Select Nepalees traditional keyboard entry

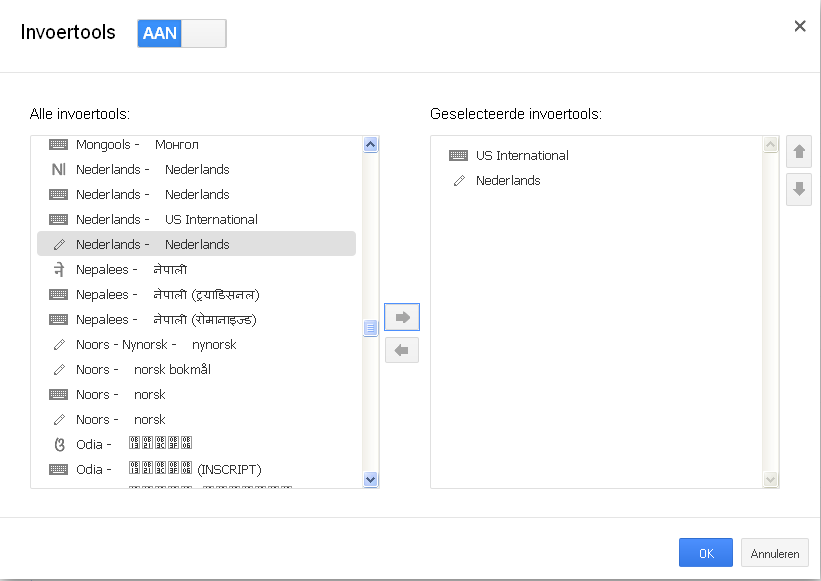point(166,295)
